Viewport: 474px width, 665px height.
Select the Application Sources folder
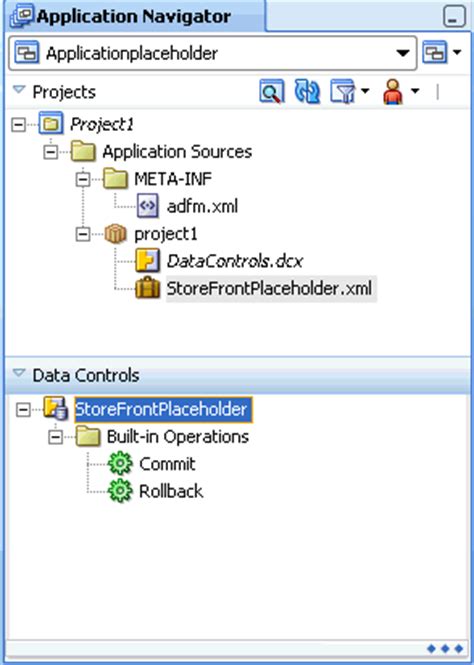(x=177, y=151)
